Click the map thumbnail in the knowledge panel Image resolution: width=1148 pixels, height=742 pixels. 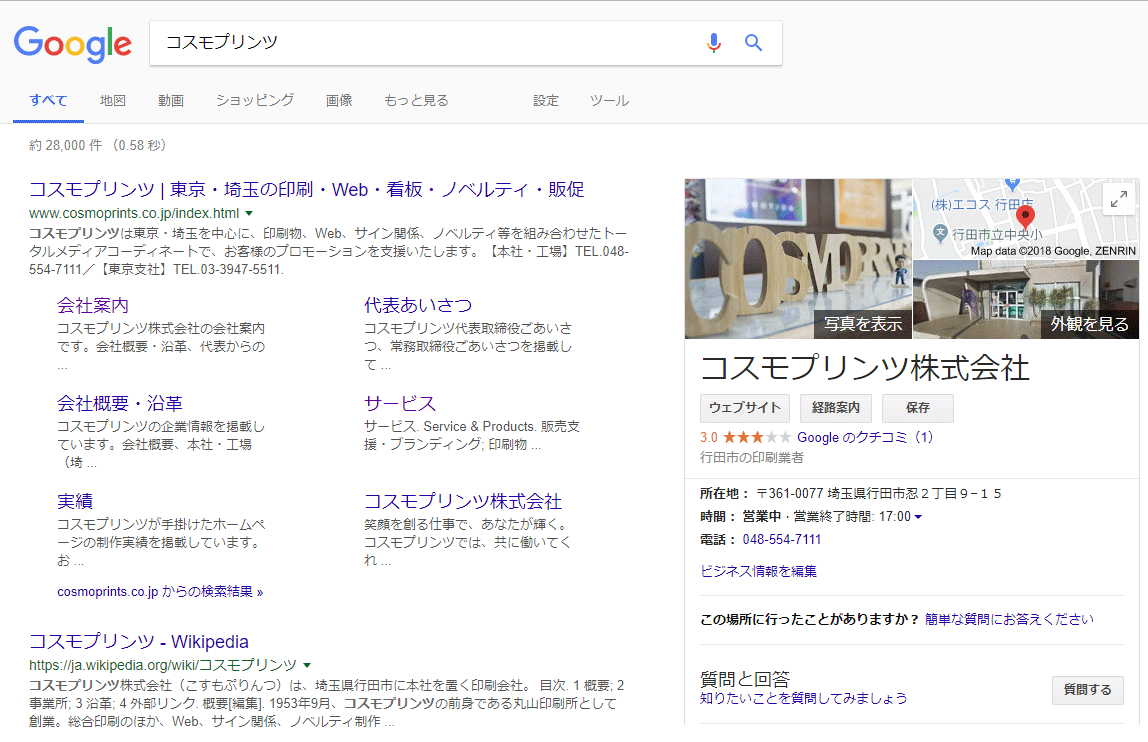click(x=1026, y=219)
